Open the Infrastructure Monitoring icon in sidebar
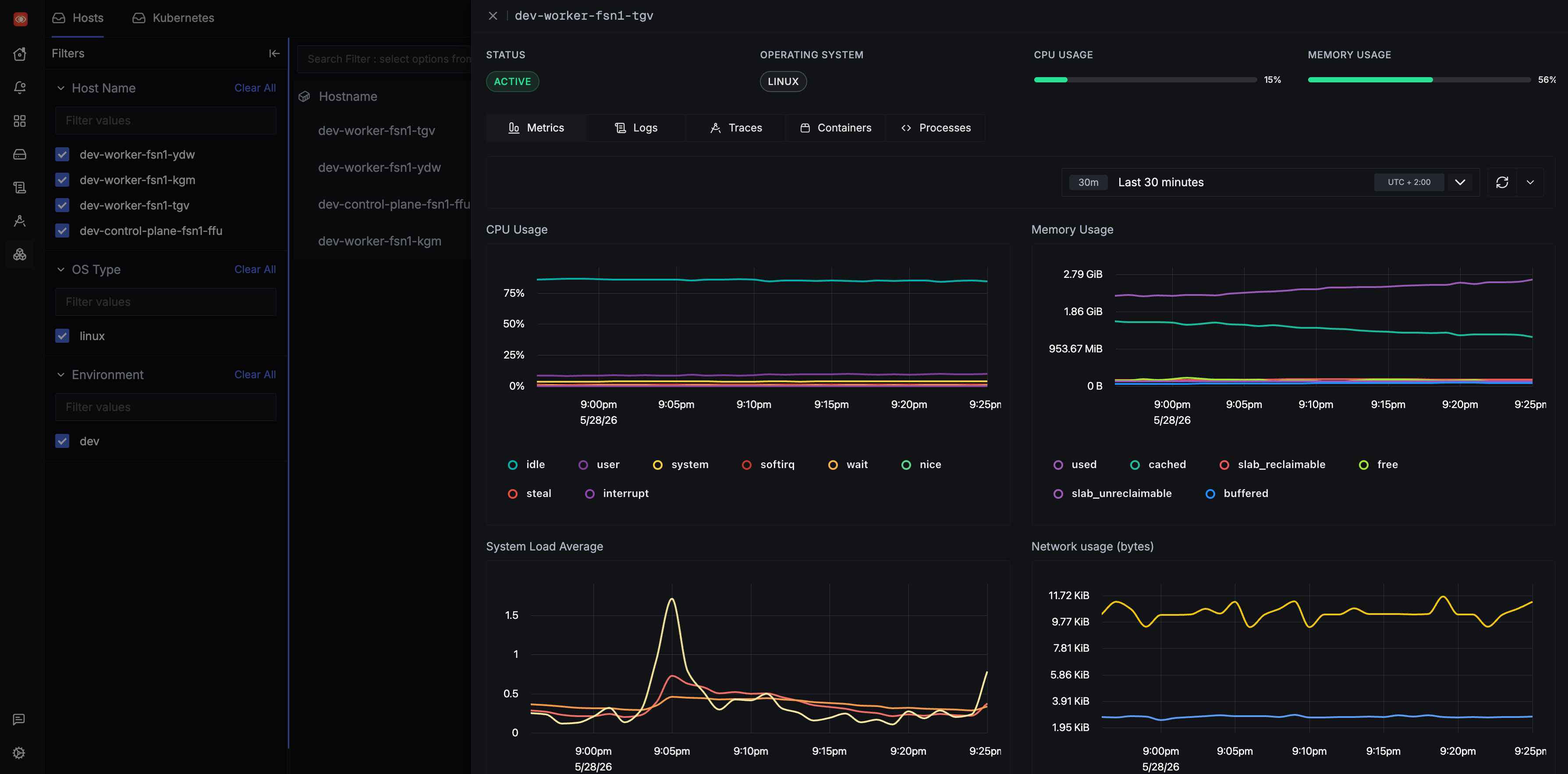Screen dimensions: 1568x774 point(19,254)
